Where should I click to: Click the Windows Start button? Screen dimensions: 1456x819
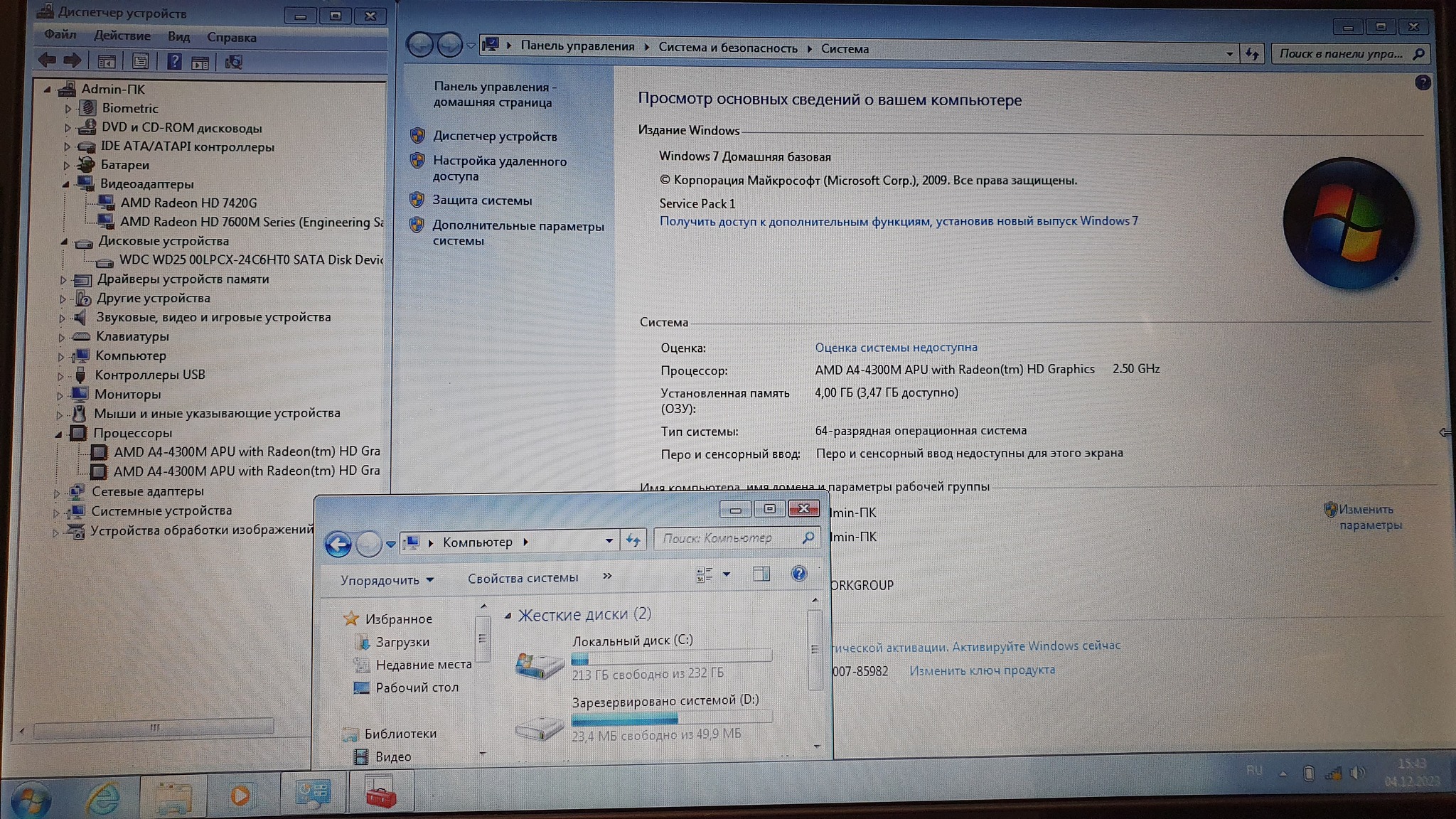(31, 799)
